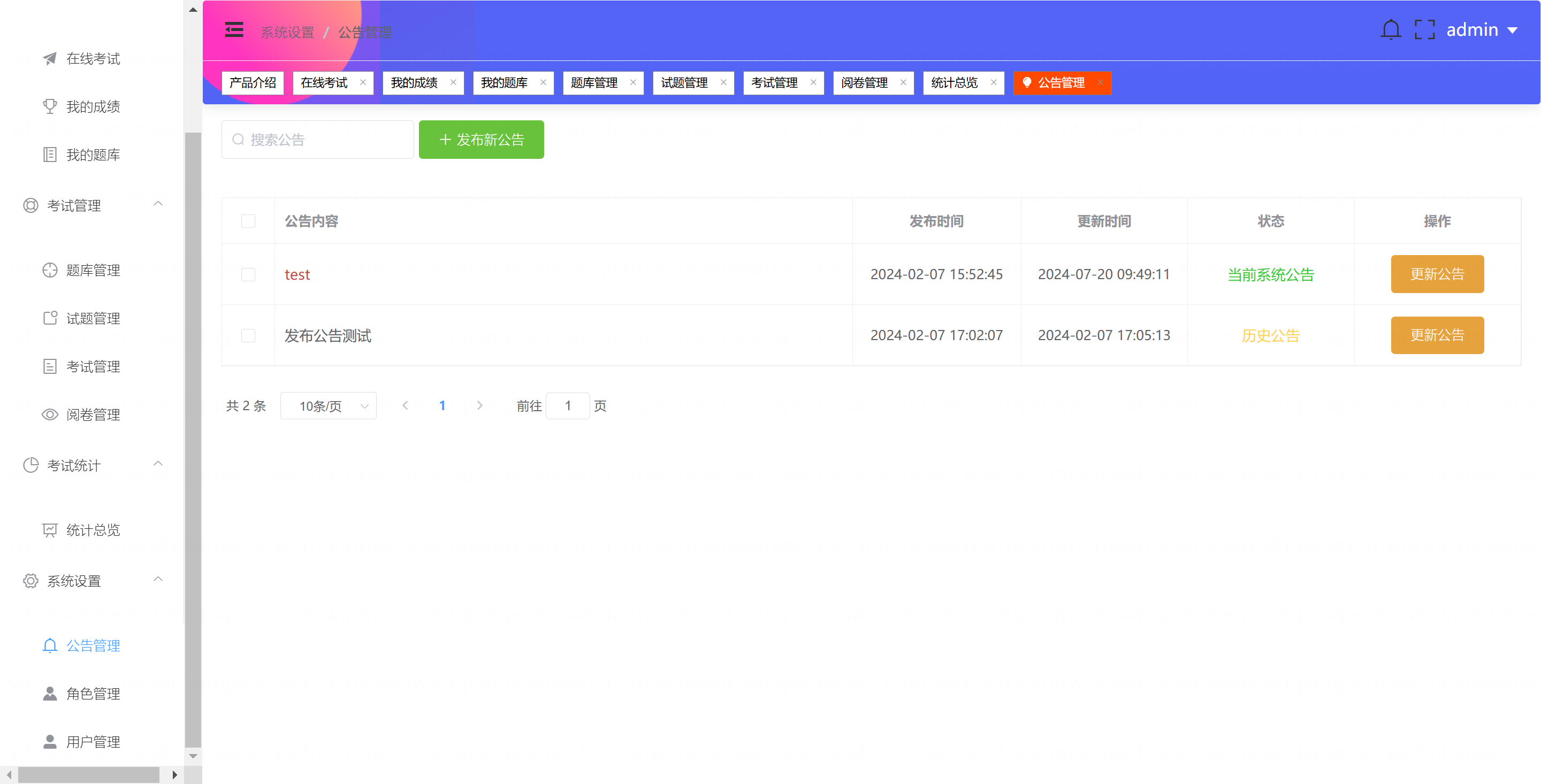Open 我的成绩 trophy sidebar item

pyautogui.click(x=50, y=106)
